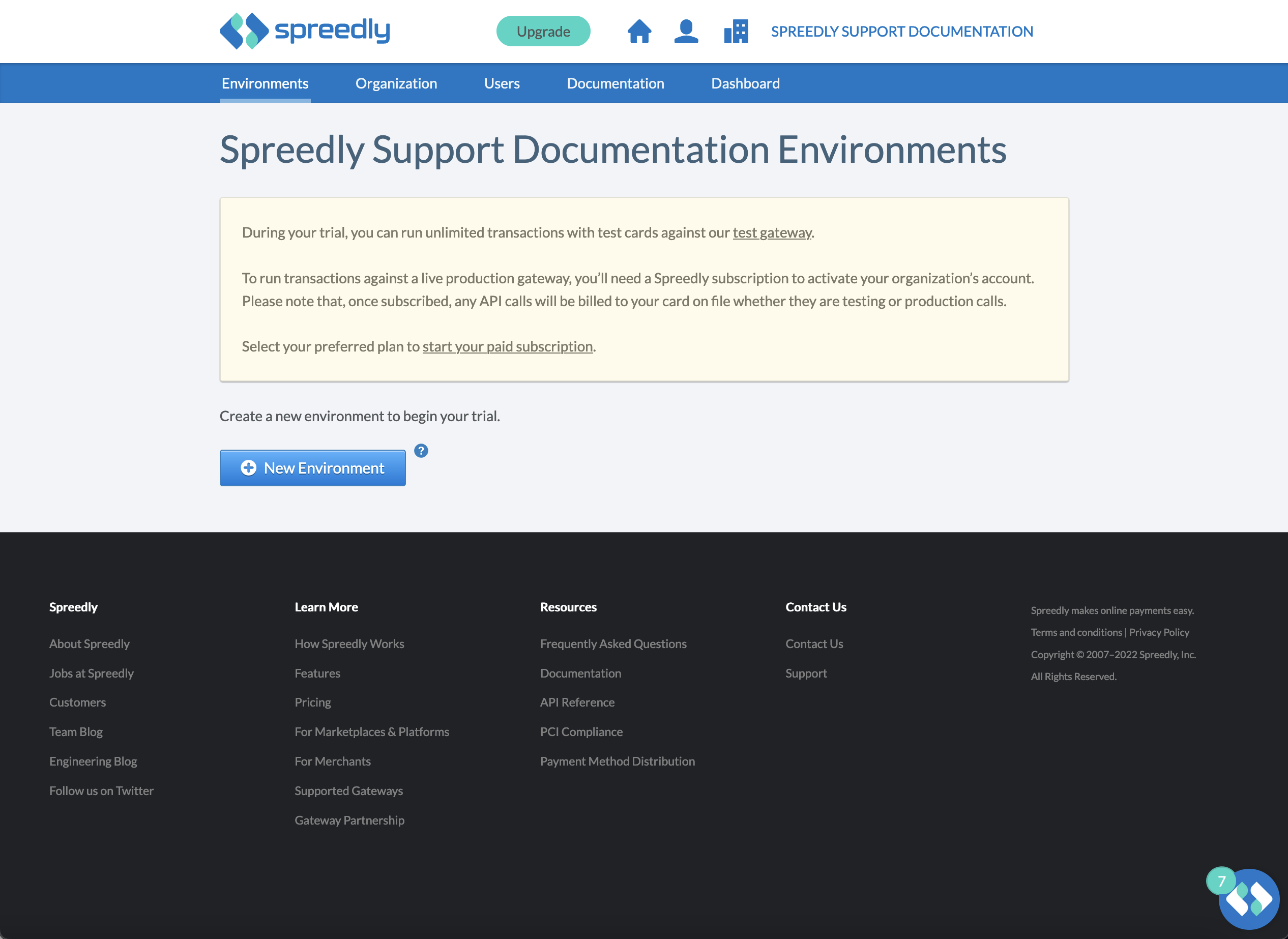
Task: Open Documentation link under Resources
Action: [580, 673]
